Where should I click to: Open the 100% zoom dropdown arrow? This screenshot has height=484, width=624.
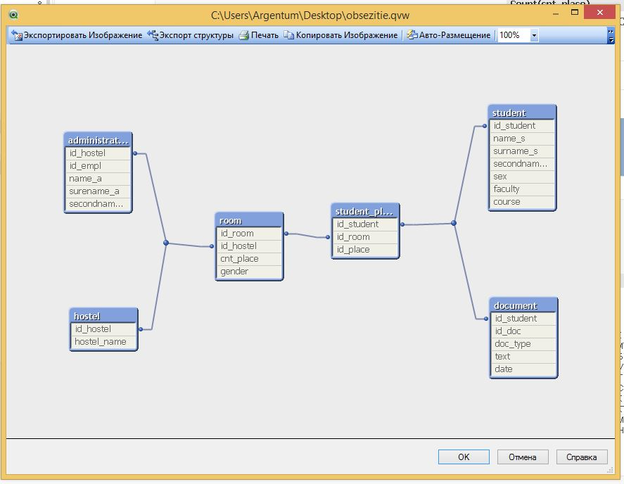point(533,35)
